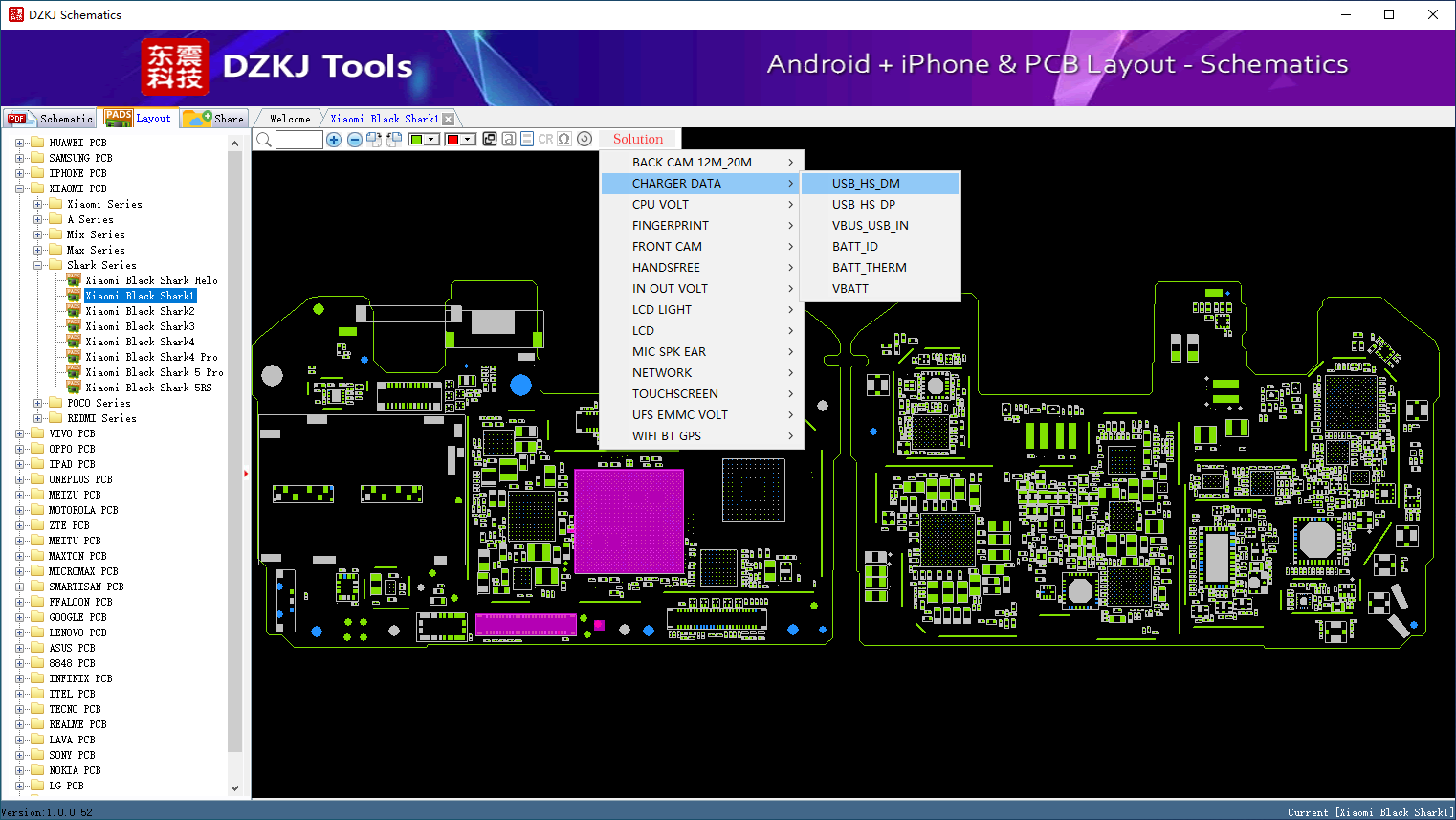Open the BACK CAM 12M_20M submenu

click(703, 163)
